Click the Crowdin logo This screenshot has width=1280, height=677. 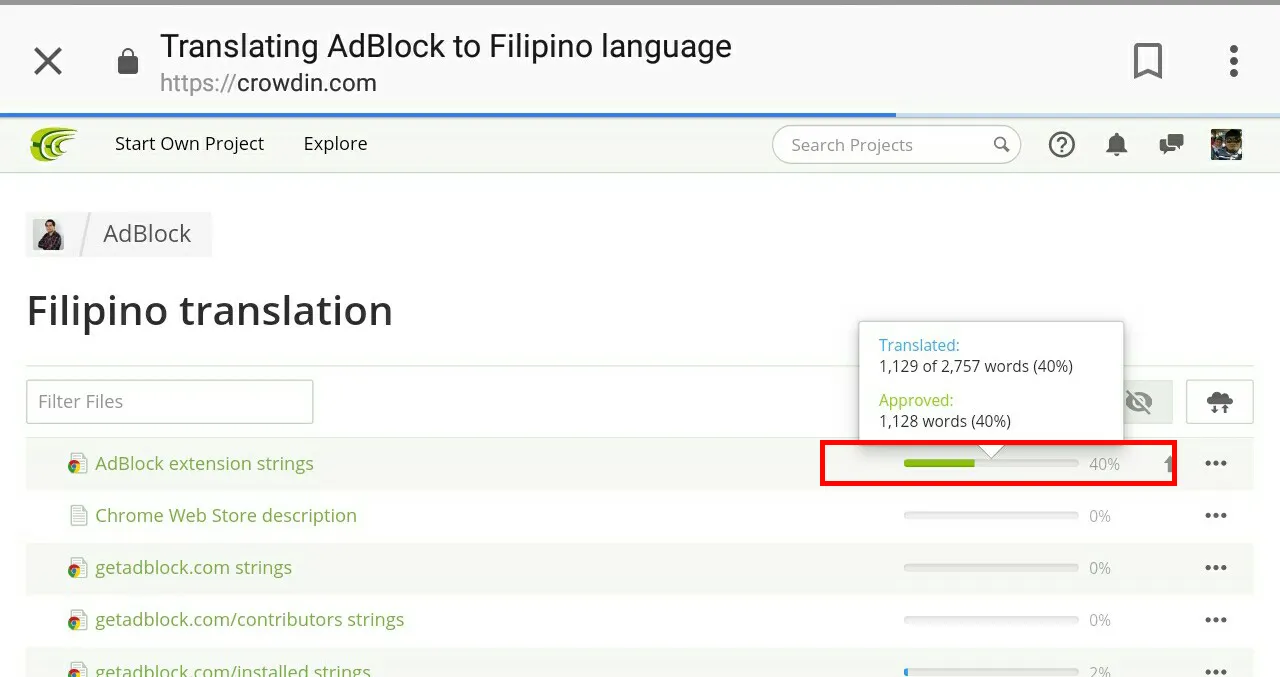53,144
